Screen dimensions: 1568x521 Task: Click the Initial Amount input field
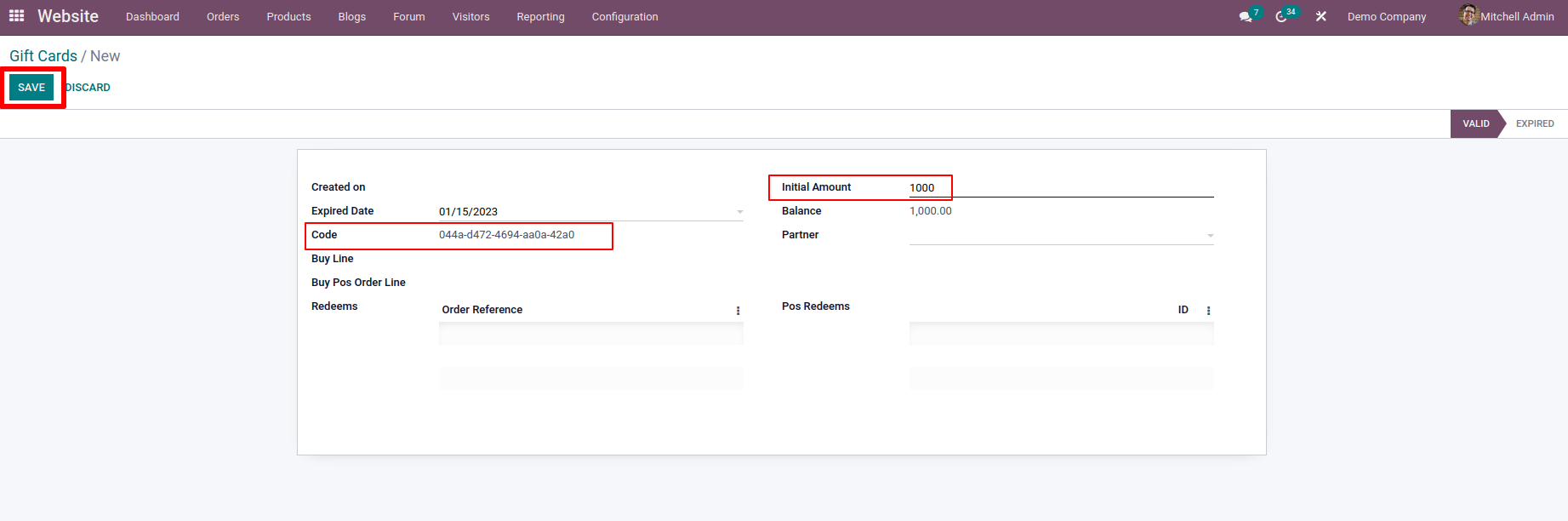[1059, 188]
